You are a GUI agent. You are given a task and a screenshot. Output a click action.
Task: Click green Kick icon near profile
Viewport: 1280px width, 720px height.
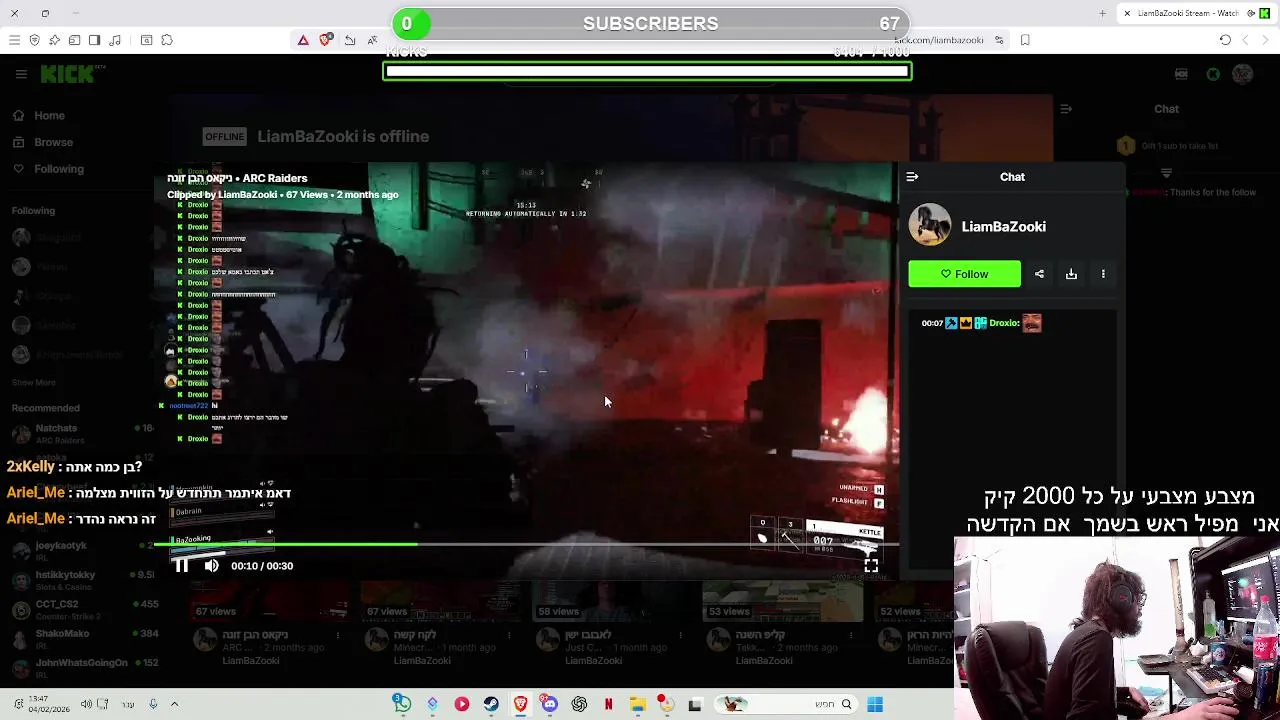(1213, 74)
